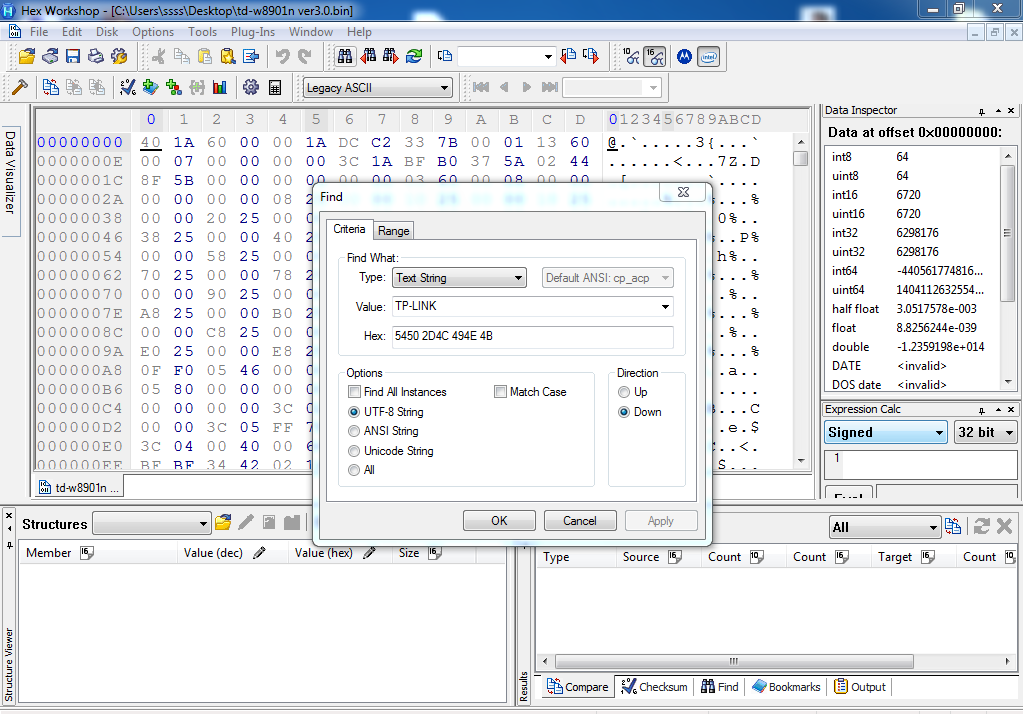Image resolution: width=1023 pixels, height=714 pixels.
Task: Click the Character Distribution bar chart icon
Action: coord(220,87)
